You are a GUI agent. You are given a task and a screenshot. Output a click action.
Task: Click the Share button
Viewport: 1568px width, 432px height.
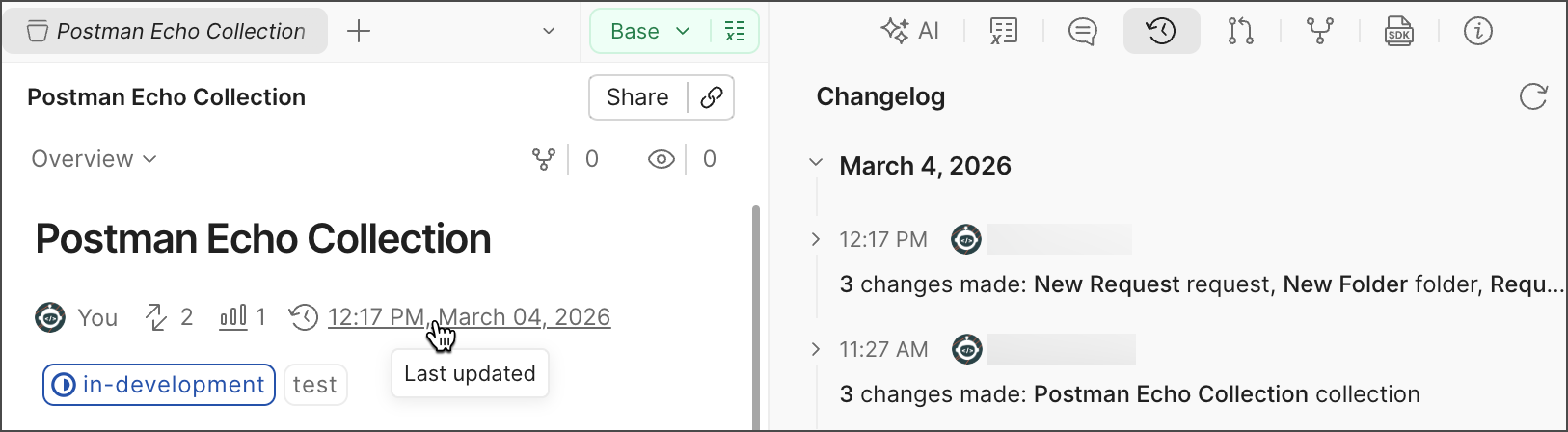point(637,97)
